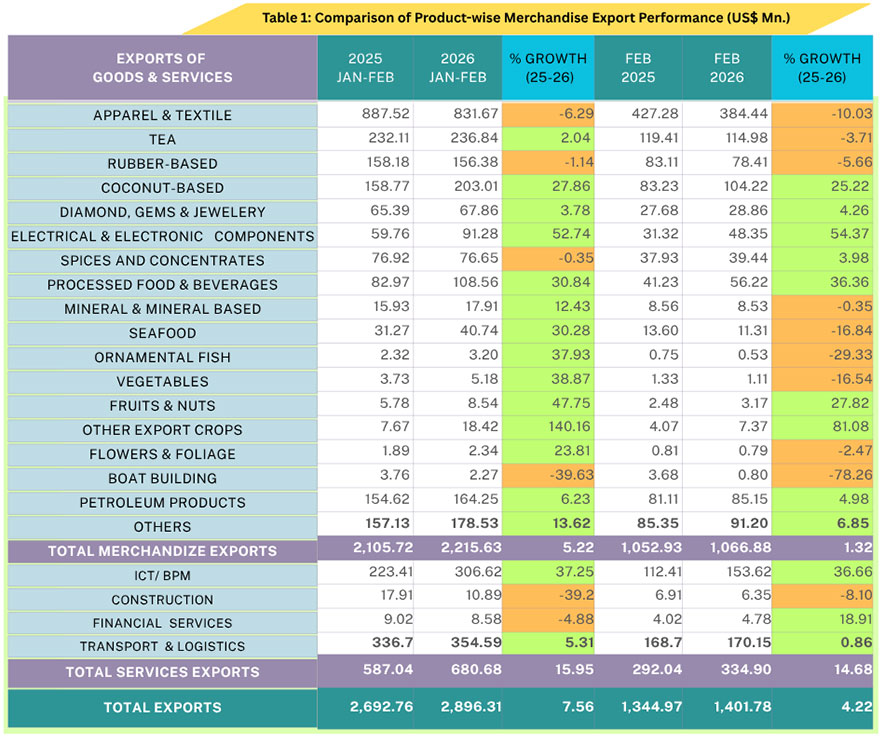The image size is (885, 742).
Task: Click the BOAT BUILDING row label
Action: click(161, 478)
